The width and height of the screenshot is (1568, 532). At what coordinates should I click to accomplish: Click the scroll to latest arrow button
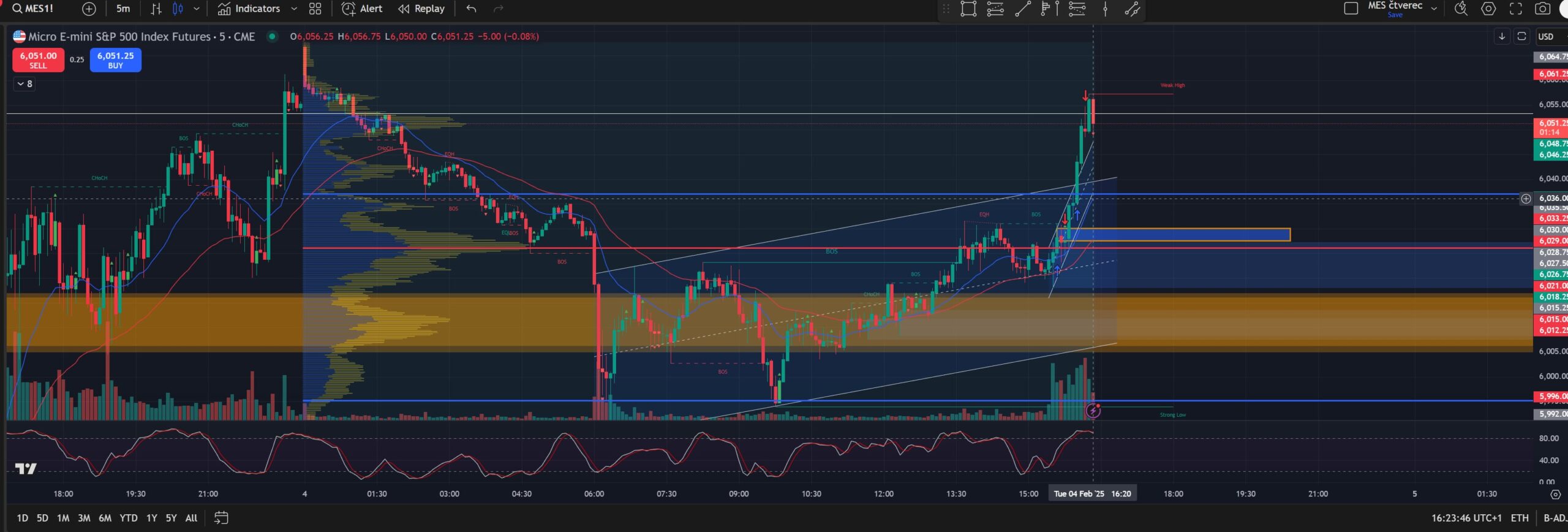click(1502, 37)
